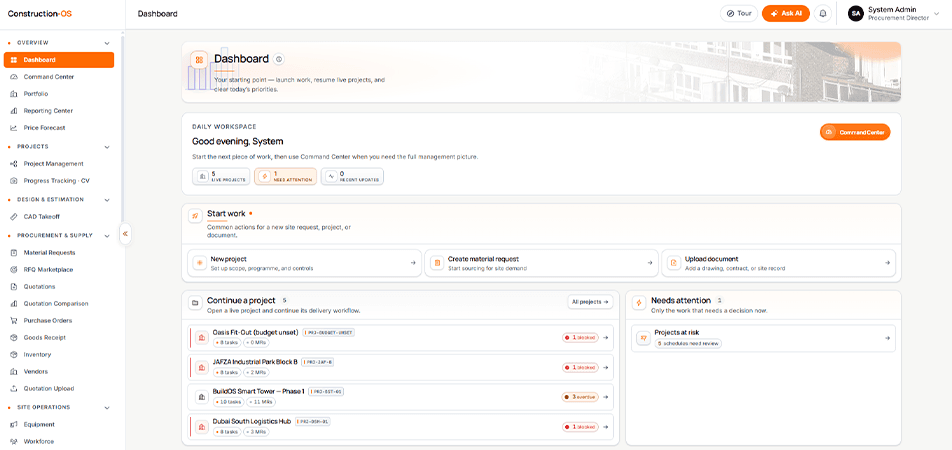Screen dimensions: 952x450
Task: Navigate to Vendors label in sidebar
Action: pyautogui.click(x=36, y=372)
